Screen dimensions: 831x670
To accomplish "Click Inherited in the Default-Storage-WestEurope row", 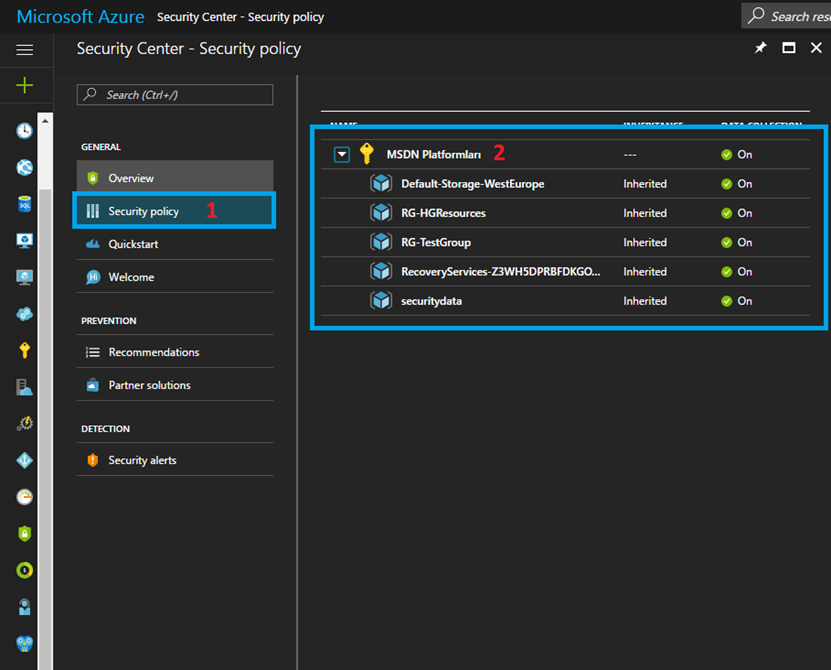I will tap(645, 183).
